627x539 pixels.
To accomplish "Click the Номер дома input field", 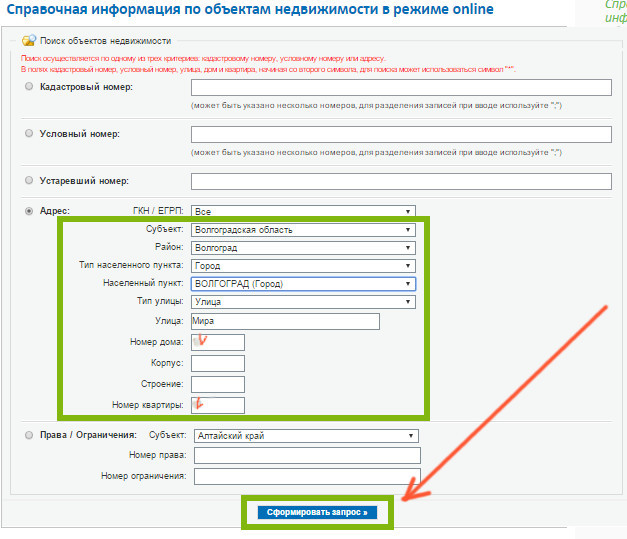I will (x=217, y=343).
